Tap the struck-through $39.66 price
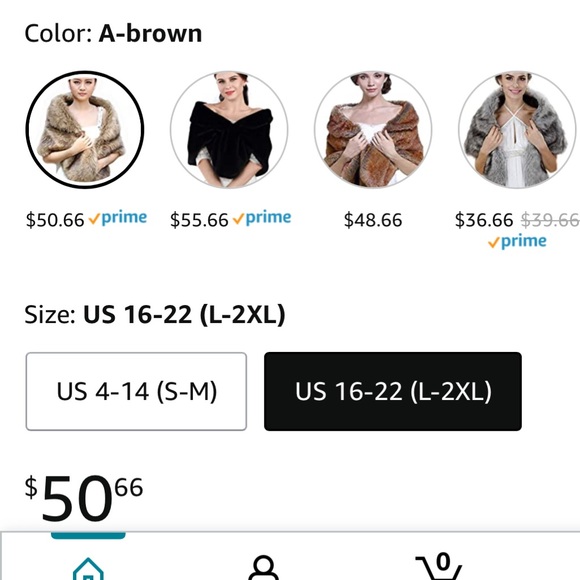 tap(550, 220)
